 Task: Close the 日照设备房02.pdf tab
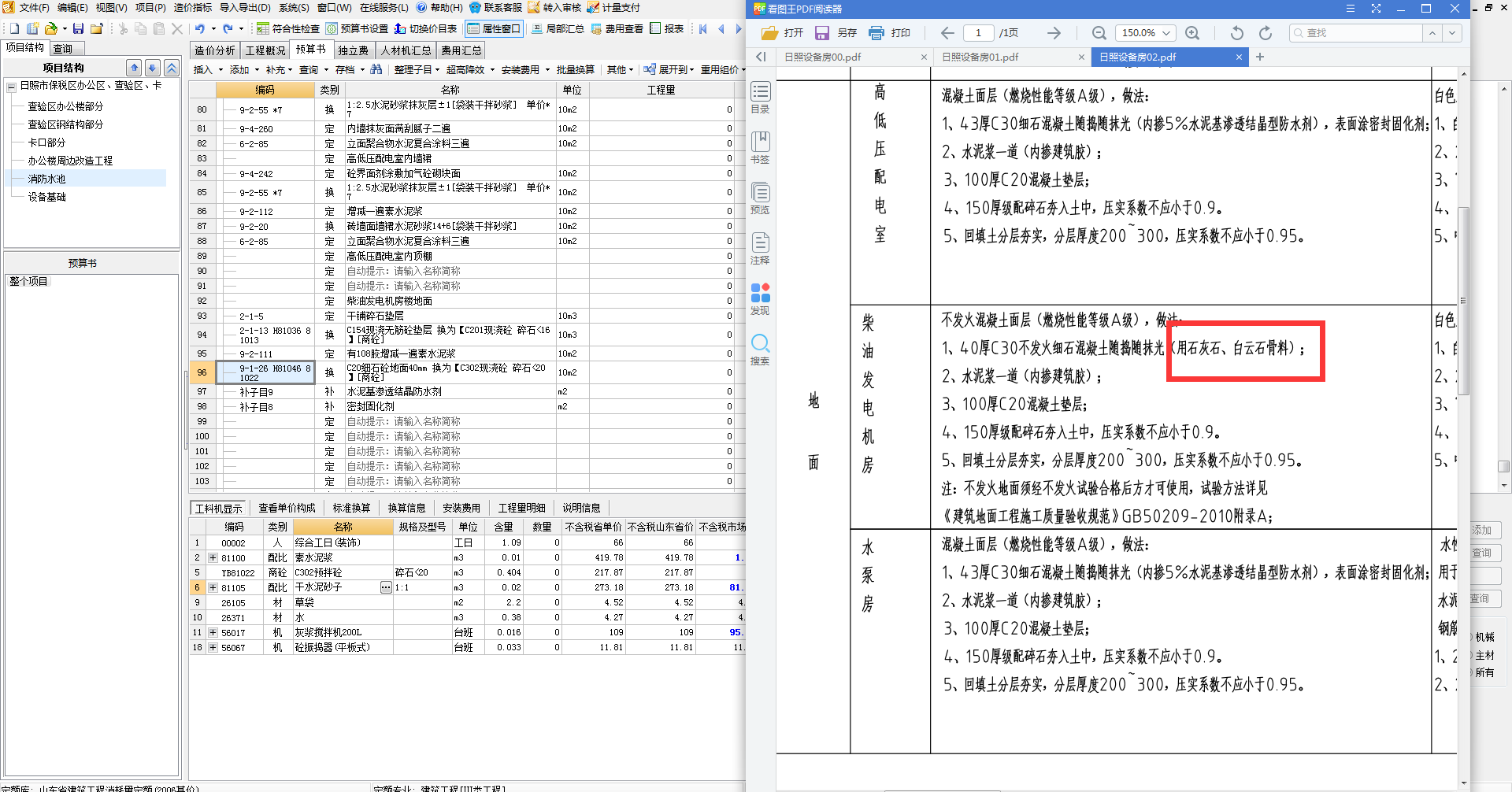[1239, 57]
